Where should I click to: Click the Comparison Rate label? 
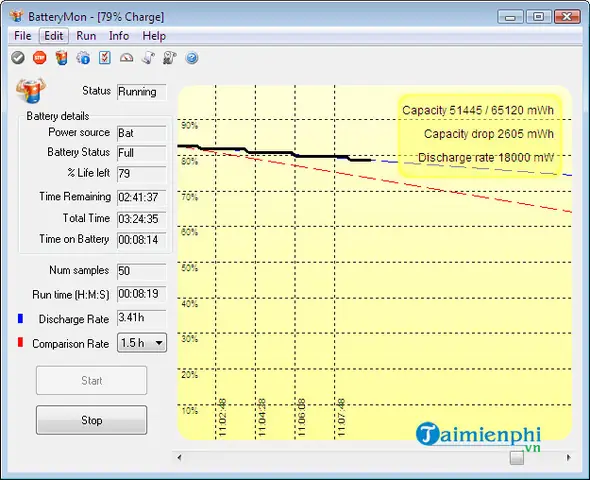(70, 344)
